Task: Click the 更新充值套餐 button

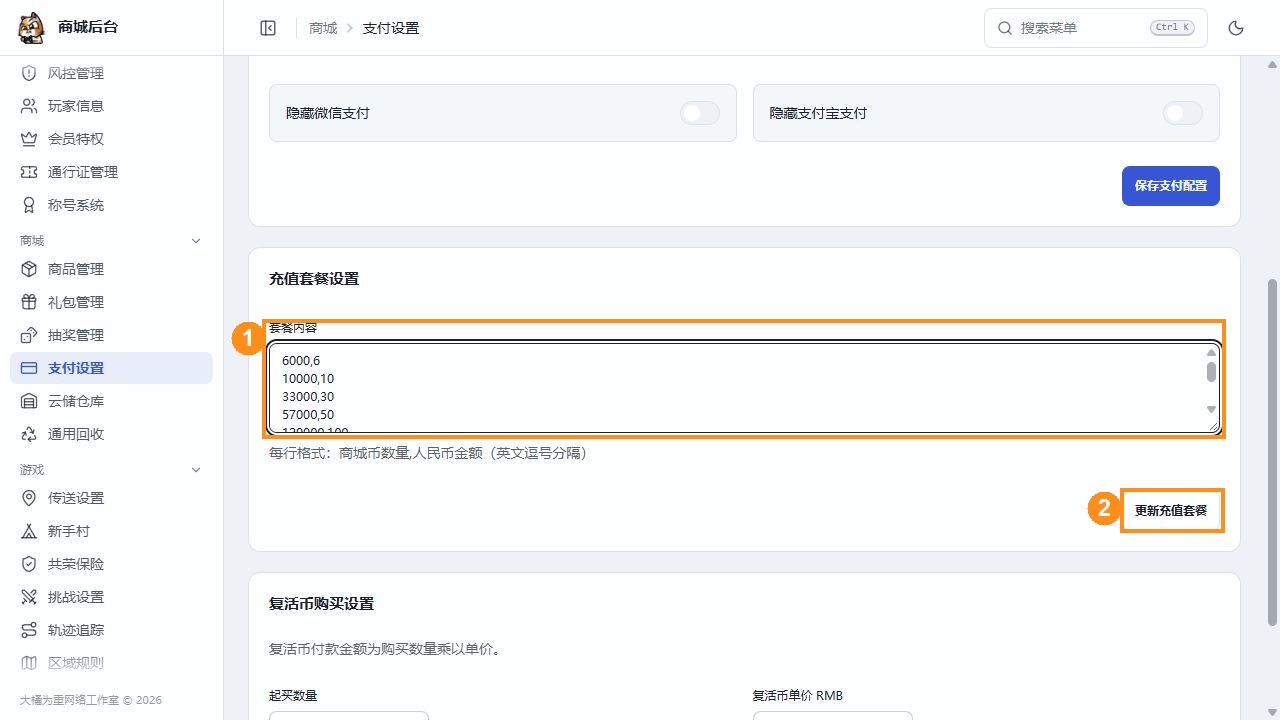Action: [1171, 510]
